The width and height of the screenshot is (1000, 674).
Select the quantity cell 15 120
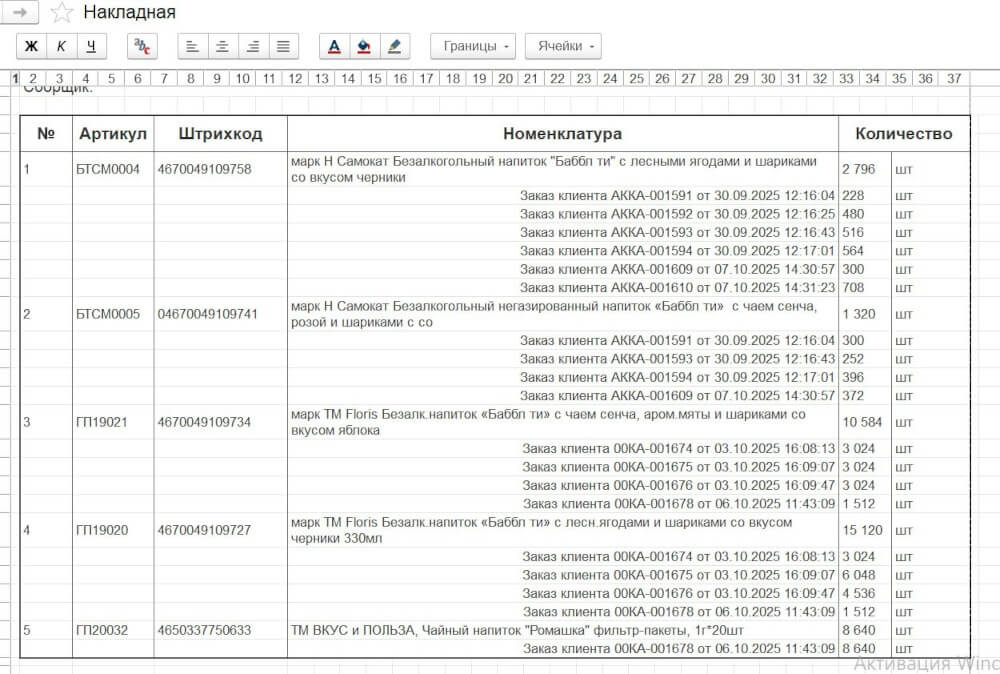coord(861,530)
